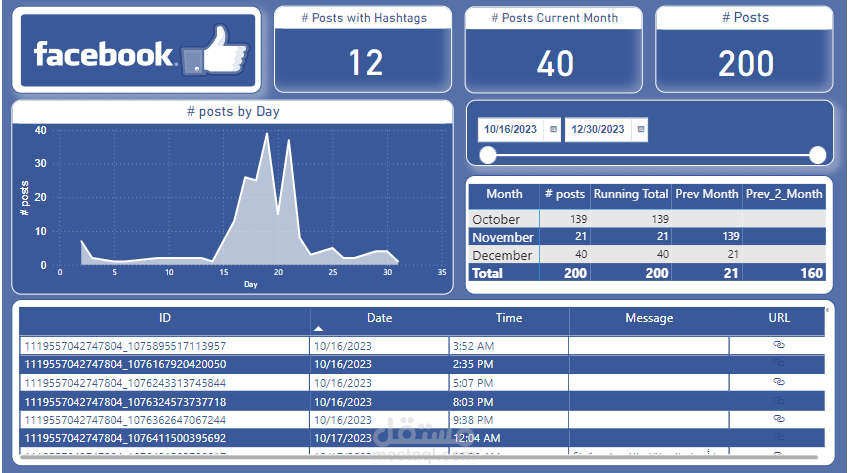Select post ID ending 1076243313745844
The image size is (849, 473).
click(125, 383)
